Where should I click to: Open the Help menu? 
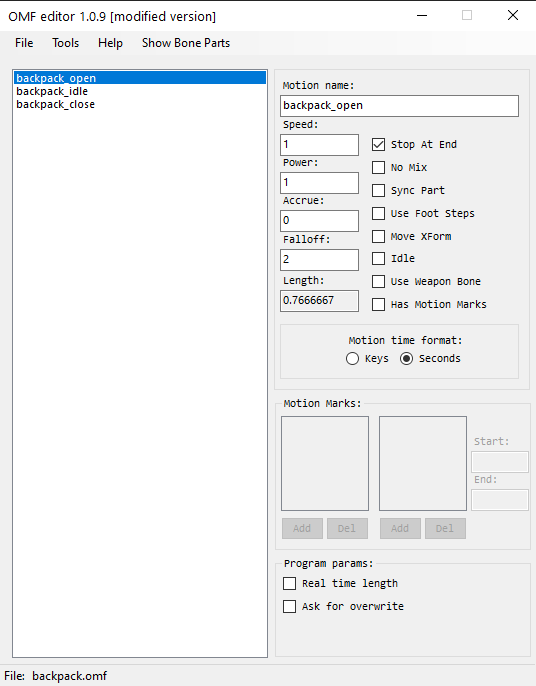tap(110, 43)
